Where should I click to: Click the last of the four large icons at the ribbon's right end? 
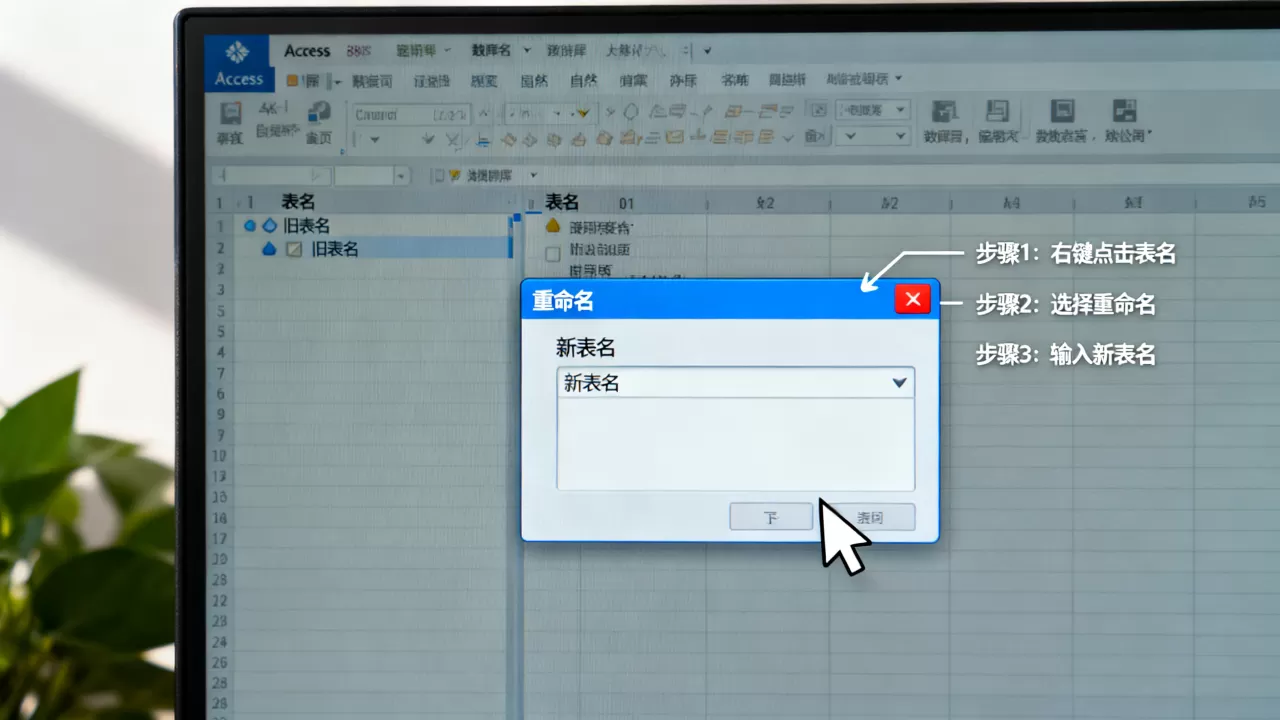[x=1125, y=111]
